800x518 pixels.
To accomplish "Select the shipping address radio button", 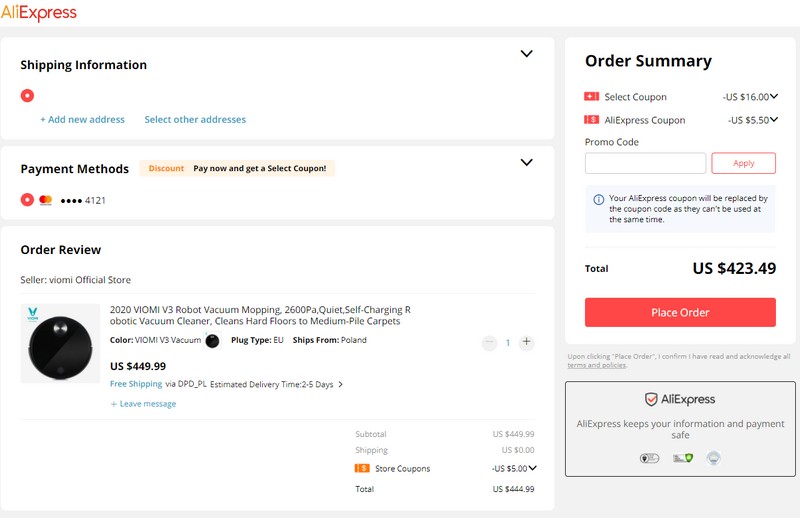I will [27, 95].
